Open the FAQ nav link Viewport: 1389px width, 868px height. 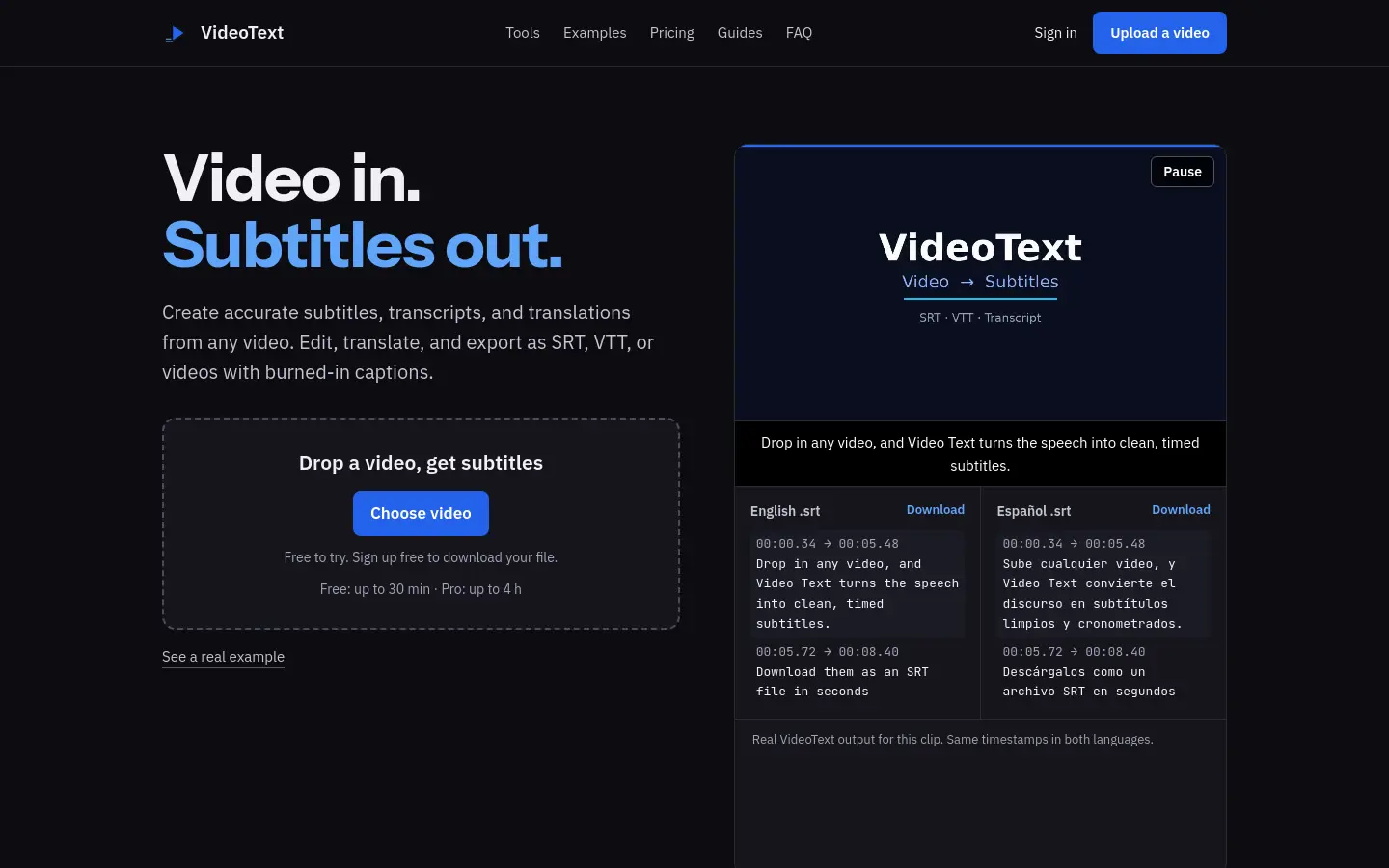coord(799,33)
